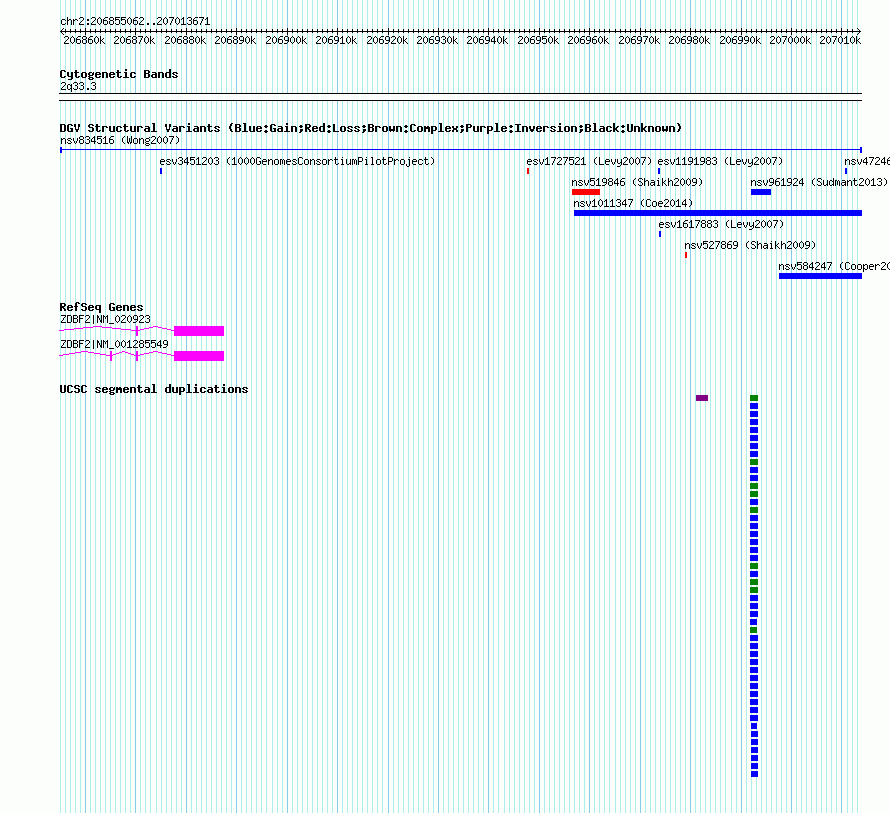Click the thin blue nsv834516 span line

pyautogui.click(x=461, y=150)
